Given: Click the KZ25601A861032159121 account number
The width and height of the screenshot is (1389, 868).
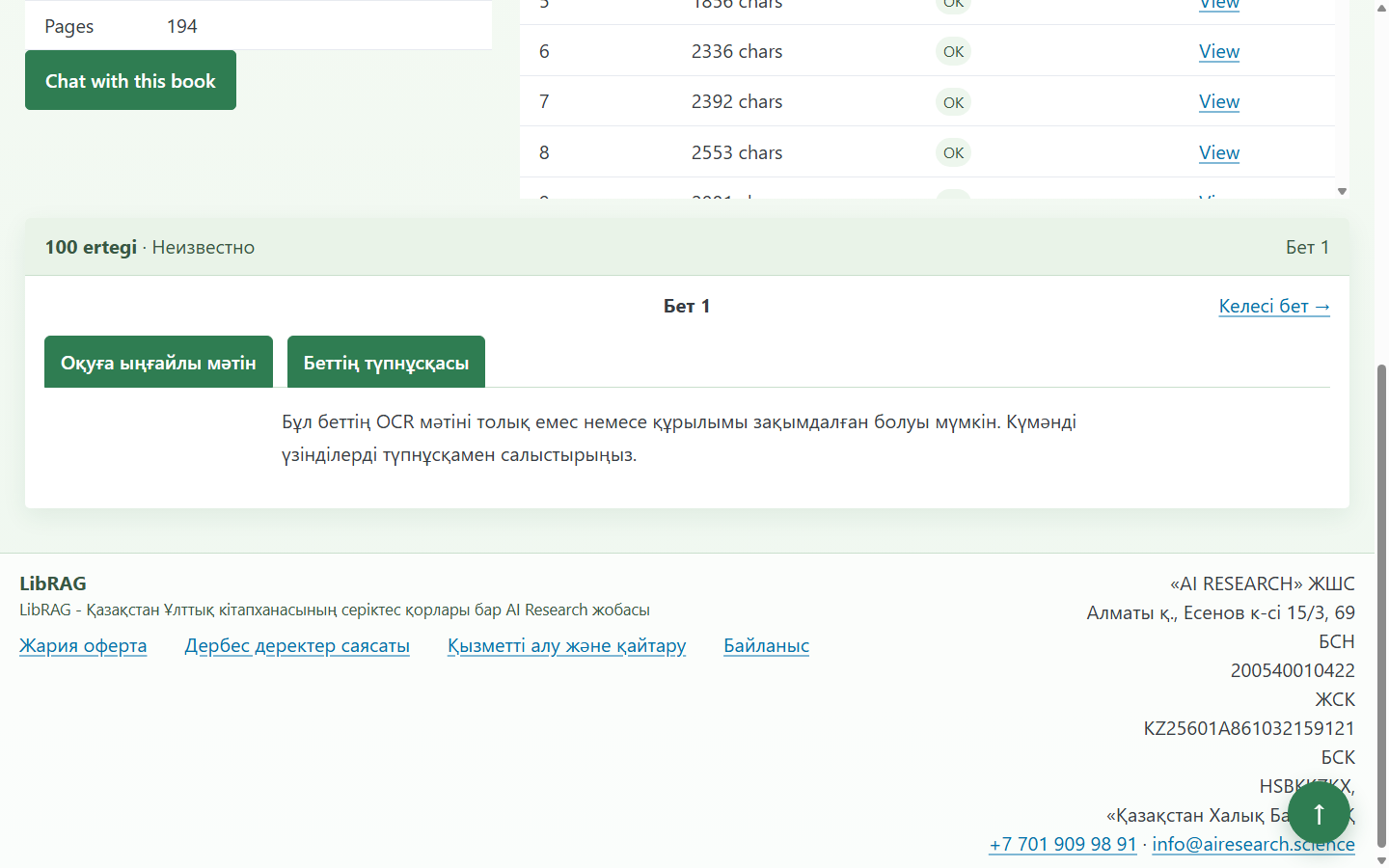Looking at the screenshot, I should pos(1249,728).
